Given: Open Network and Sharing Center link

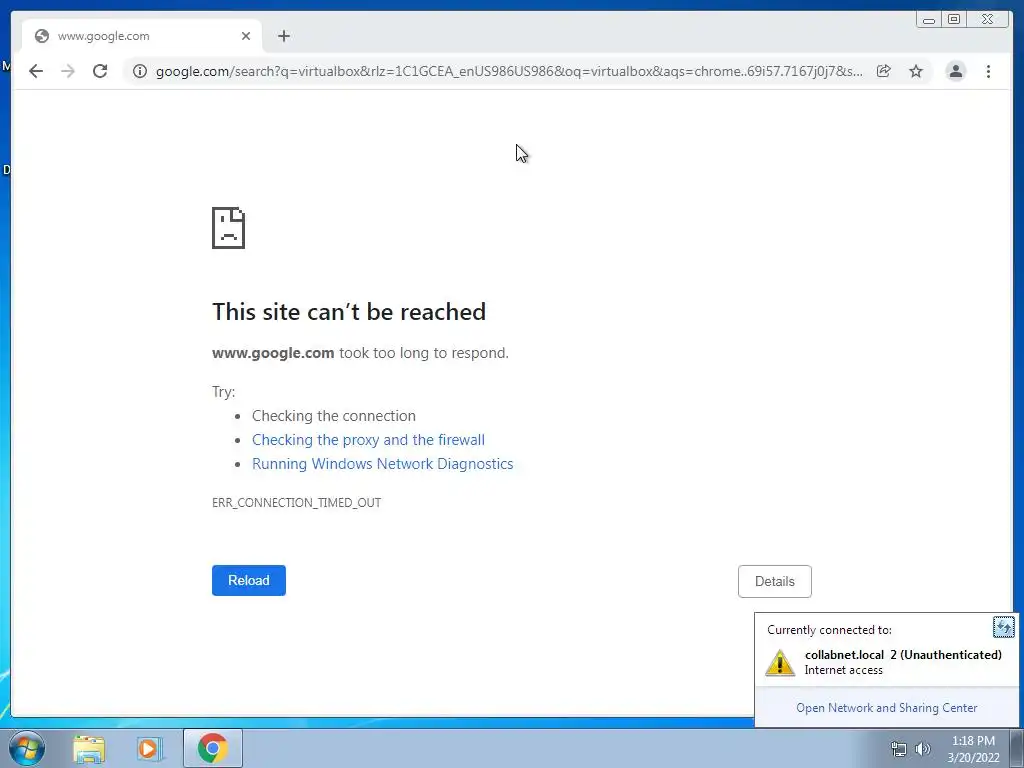Looking at the screenshot, I should [x=886, y=708].
